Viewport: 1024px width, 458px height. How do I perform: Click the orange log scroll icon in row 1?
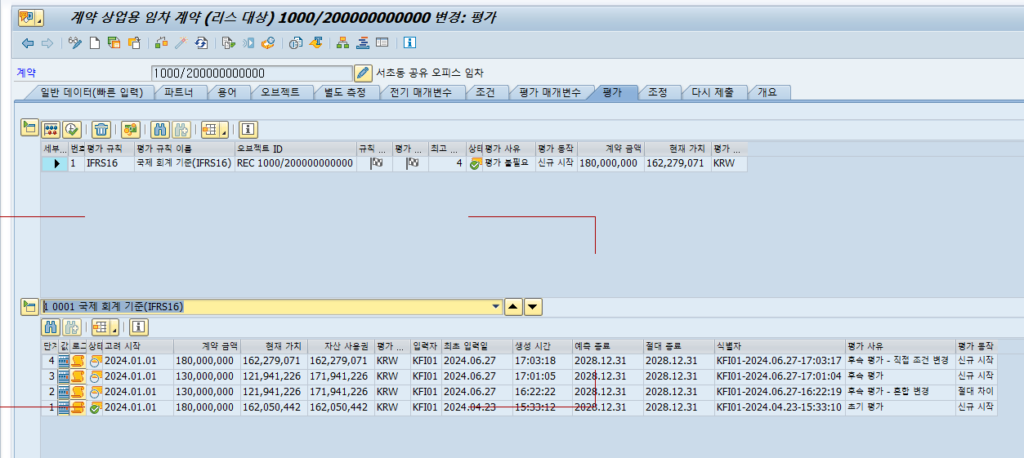click(x=78, y=408)
